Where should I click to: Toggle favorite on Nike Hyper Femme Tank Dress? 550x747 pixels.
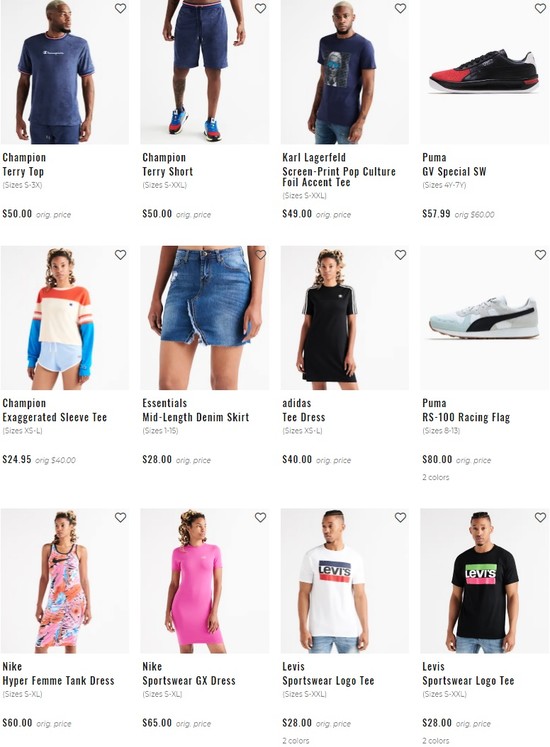[121, 517]
